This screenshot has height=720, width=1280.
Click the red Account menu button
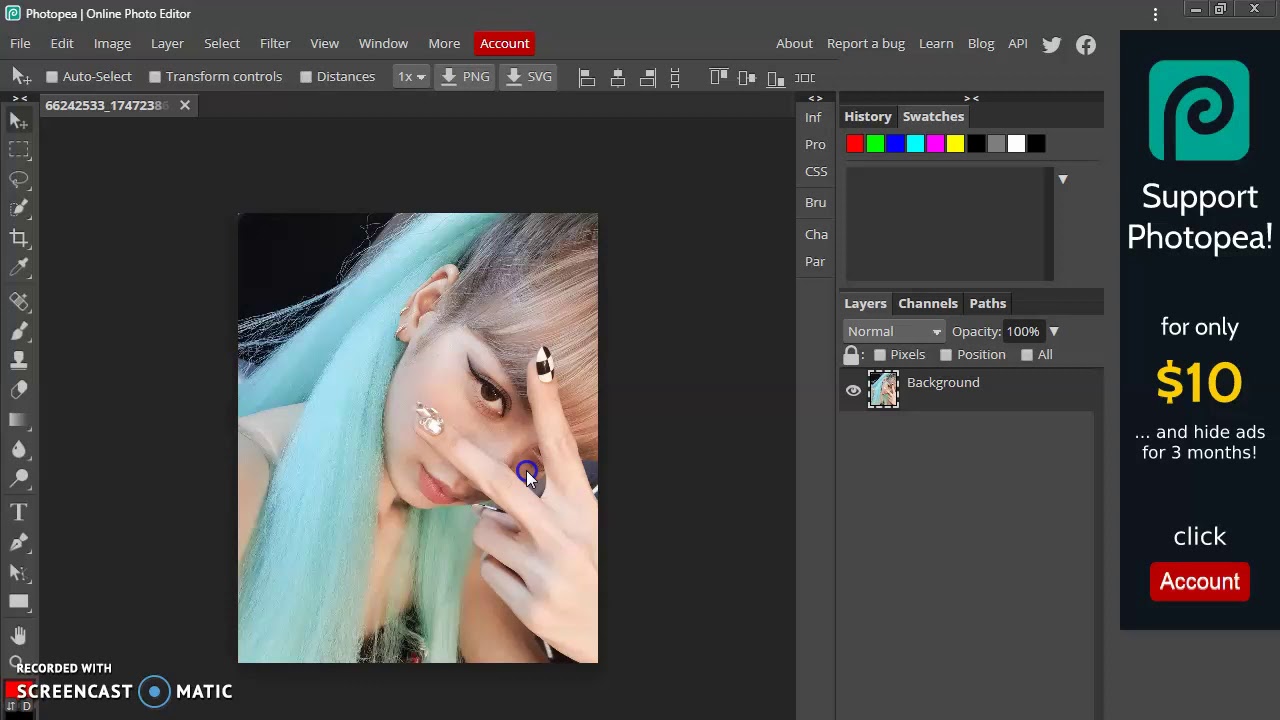click(504, 44)
